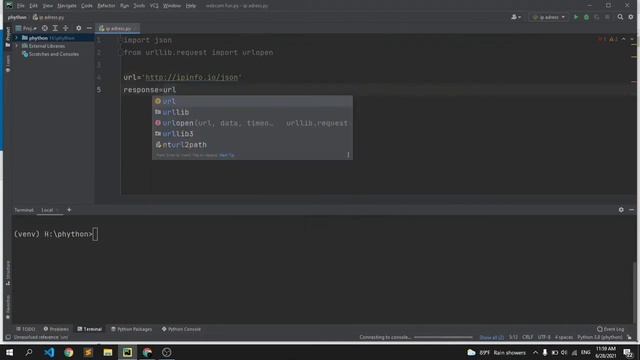Screen dimensions: 640x360
Task: Choose 'url' completion suggestion
Action: (252, 101)
